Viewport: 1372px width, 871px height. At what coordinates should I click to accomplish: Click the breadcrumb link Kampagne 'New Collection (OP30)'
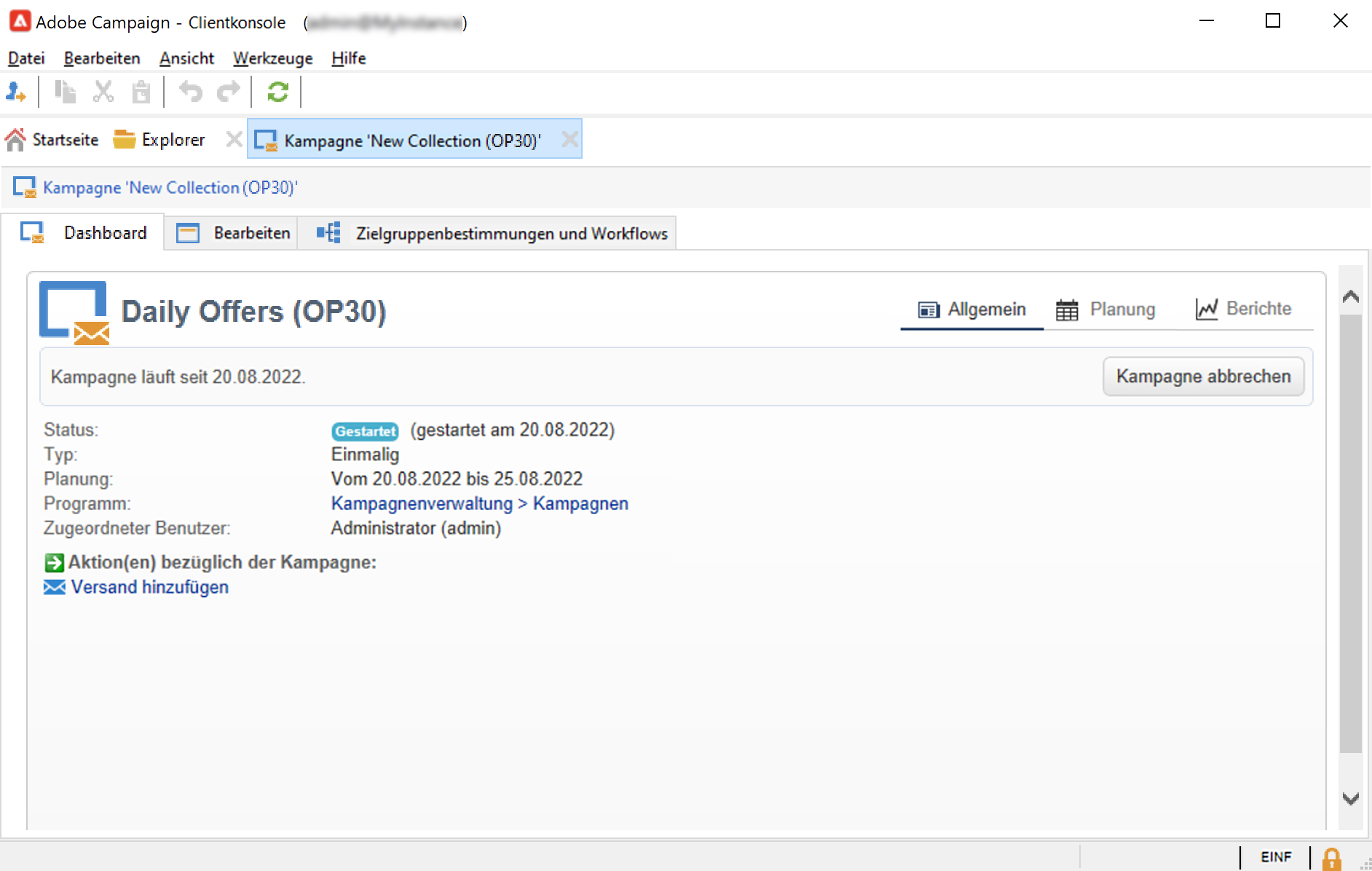click(170, 187)
